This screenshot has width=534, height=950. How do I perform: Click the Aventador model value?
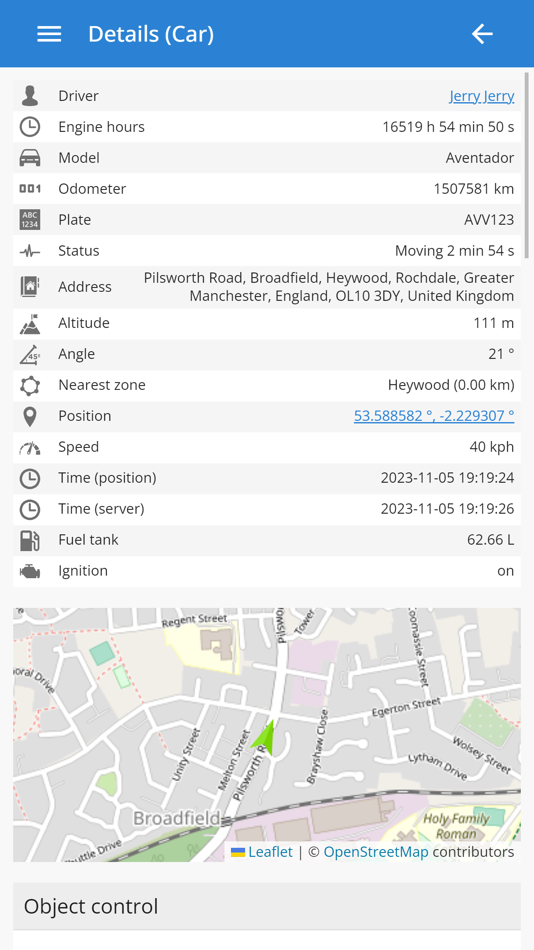(x=480, y=158)
